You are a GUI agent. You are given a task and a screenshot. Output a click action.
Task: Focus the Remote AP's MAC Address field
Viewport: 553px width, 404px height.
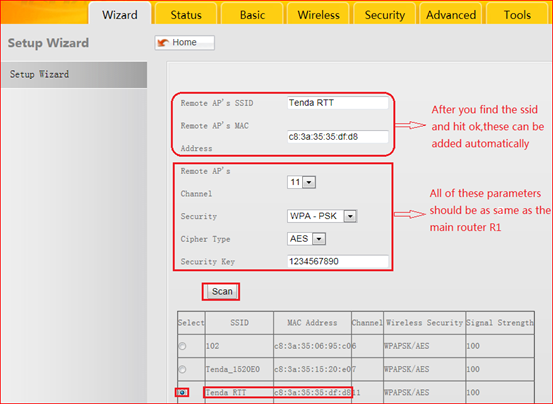coord(338,137)
